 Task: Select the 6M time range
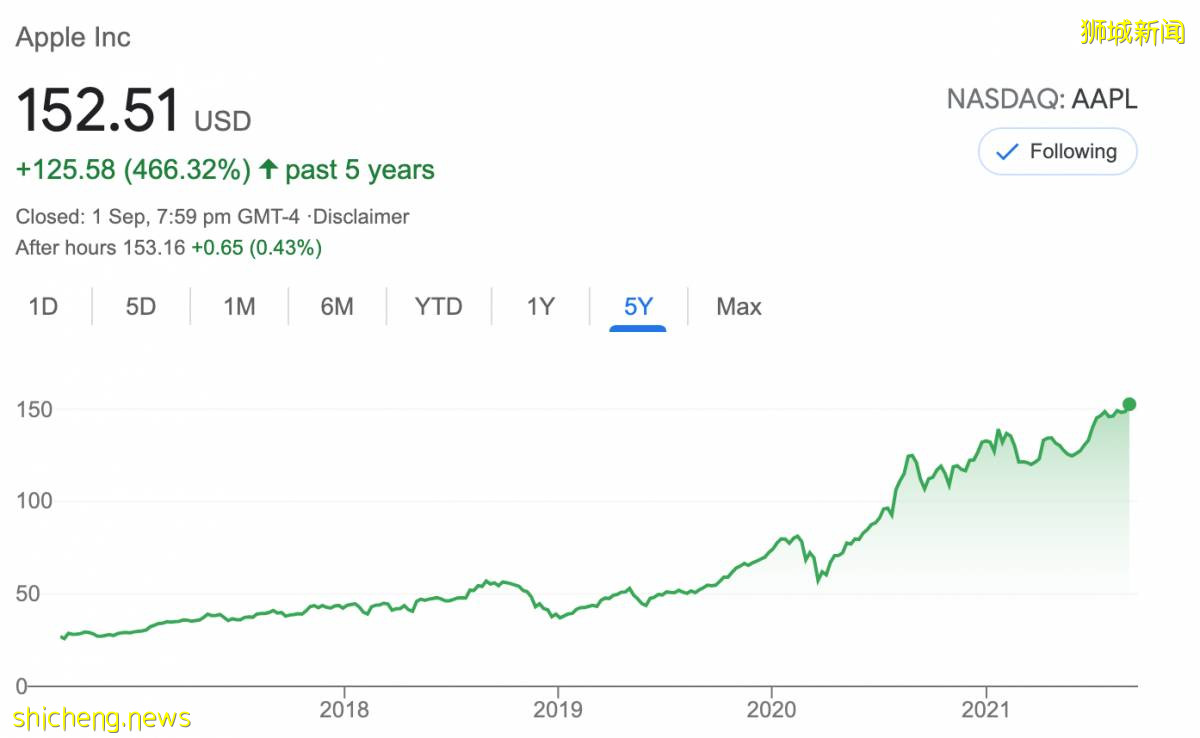click(337, 307)
